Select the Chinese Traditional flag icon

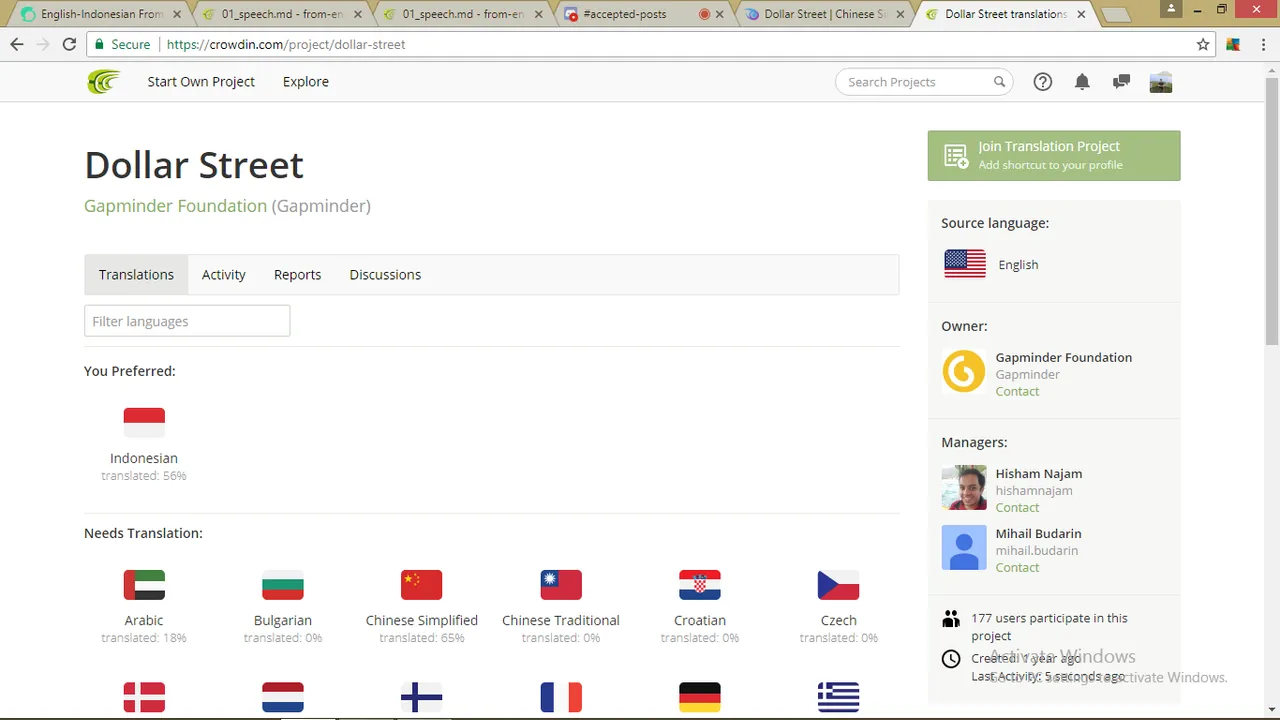point(561,585)
